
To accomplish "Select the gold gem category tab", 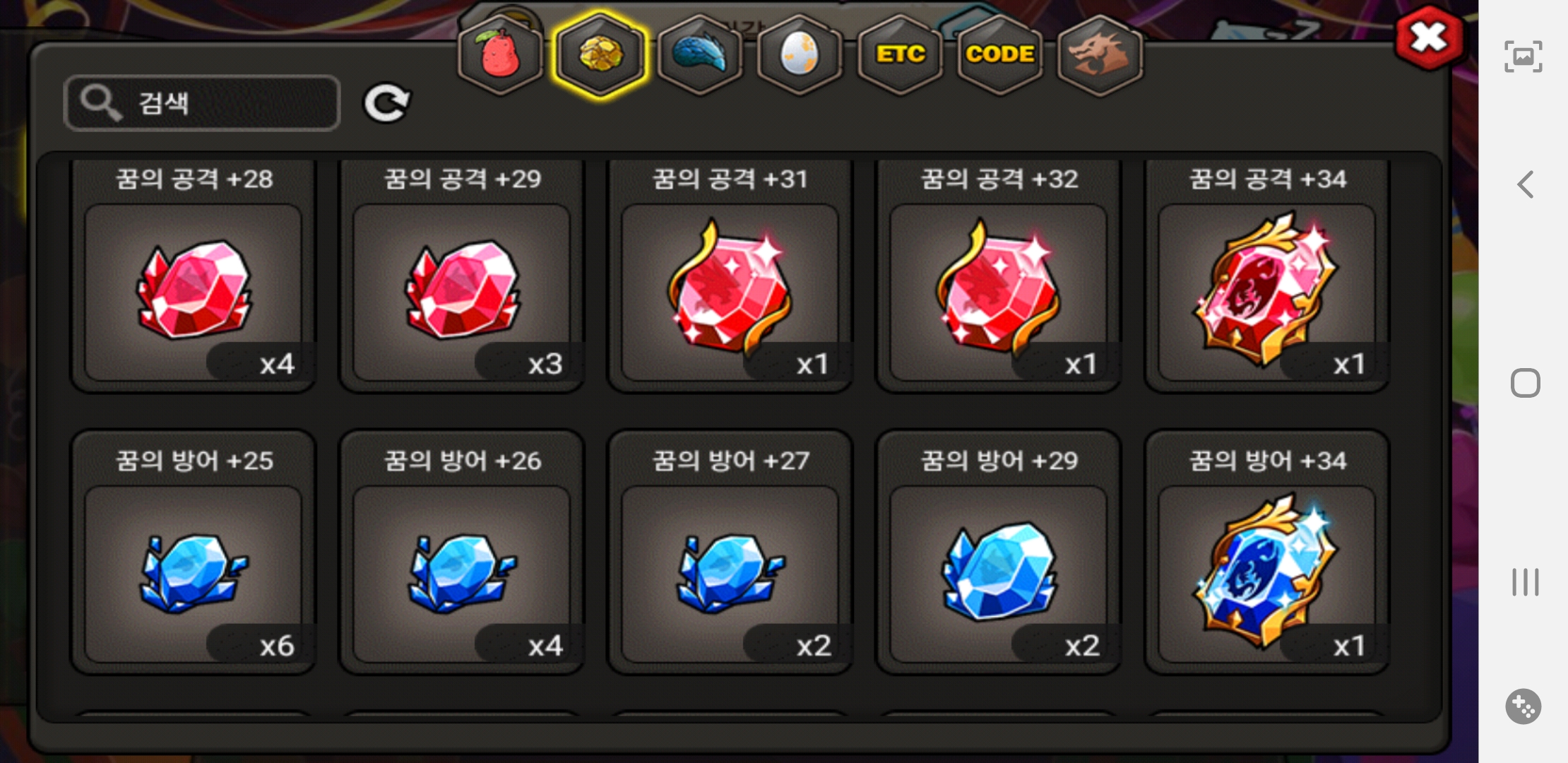I will [600, 55].
